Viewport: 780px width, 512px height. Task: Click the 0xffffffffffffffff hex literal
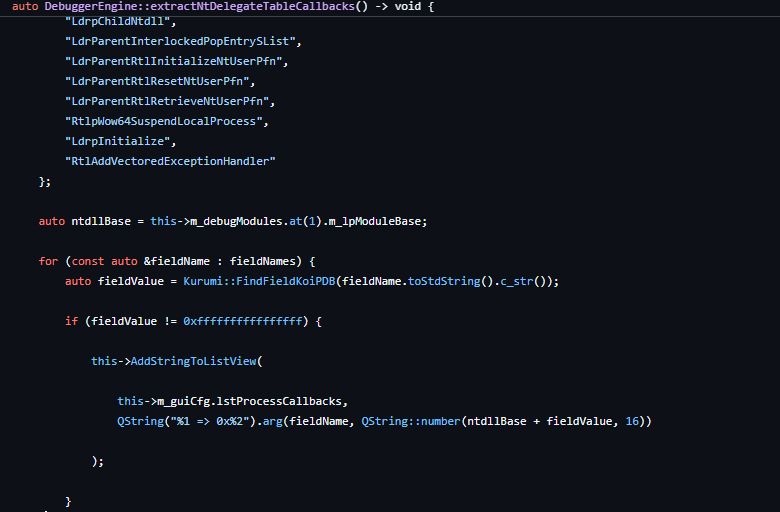(243, 321)
